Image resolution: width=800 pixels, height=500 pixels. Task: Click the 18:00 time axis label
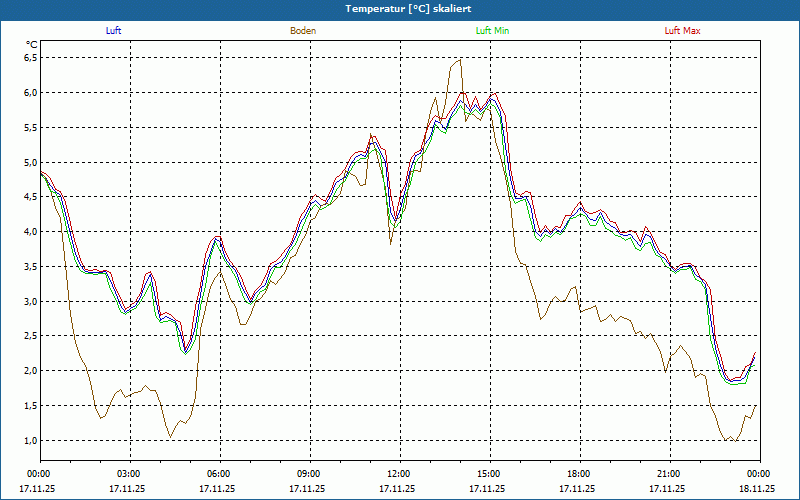[x=579, y=474]
